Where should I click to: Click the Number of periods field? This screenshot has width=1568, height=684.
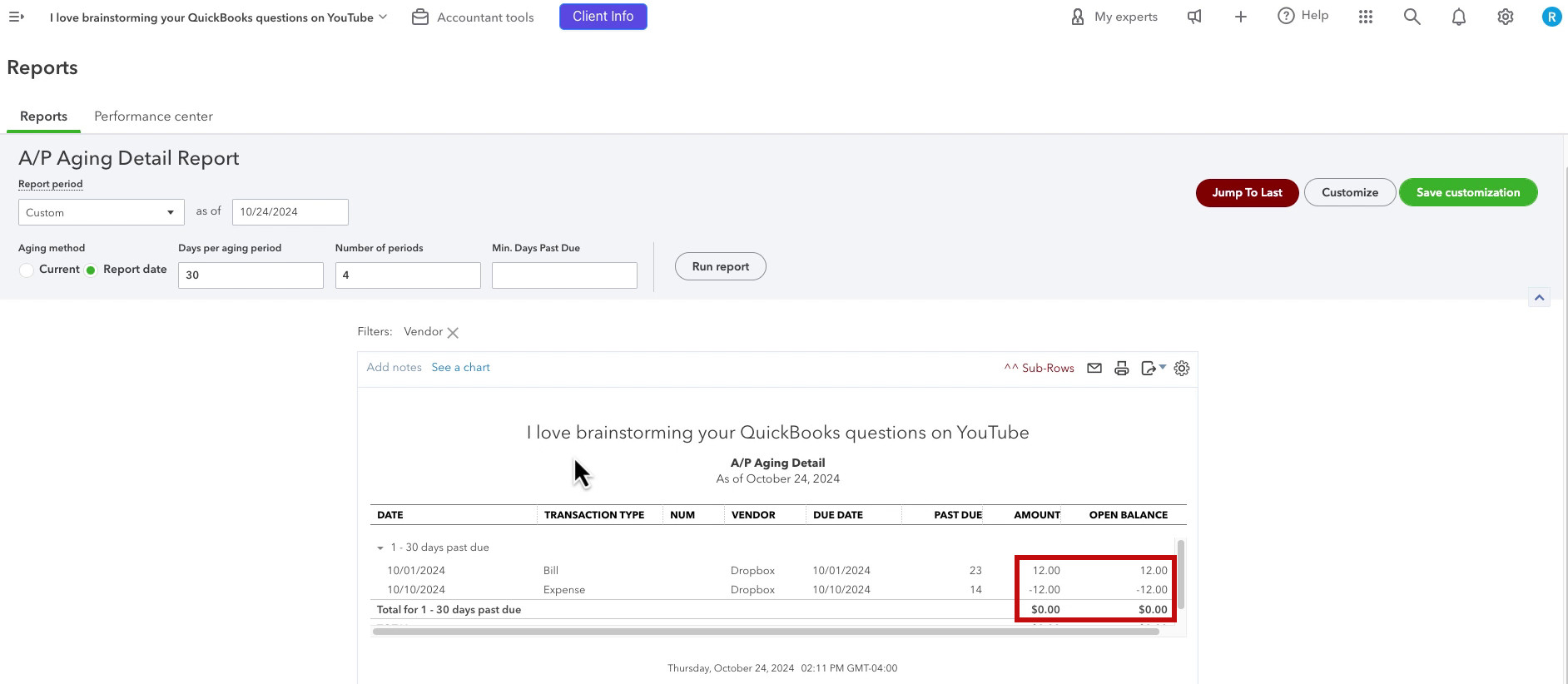point(408,275)
